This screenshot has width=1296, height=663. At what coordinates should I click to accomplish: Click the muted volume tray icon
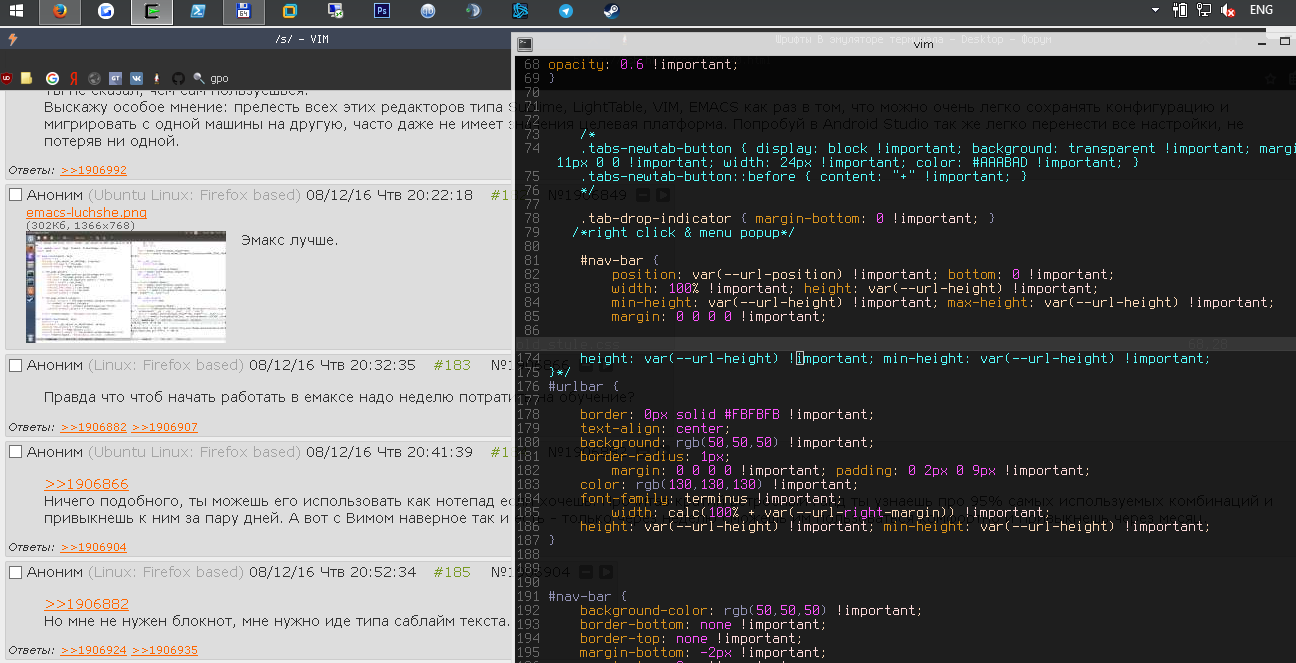coord(1227,10)
